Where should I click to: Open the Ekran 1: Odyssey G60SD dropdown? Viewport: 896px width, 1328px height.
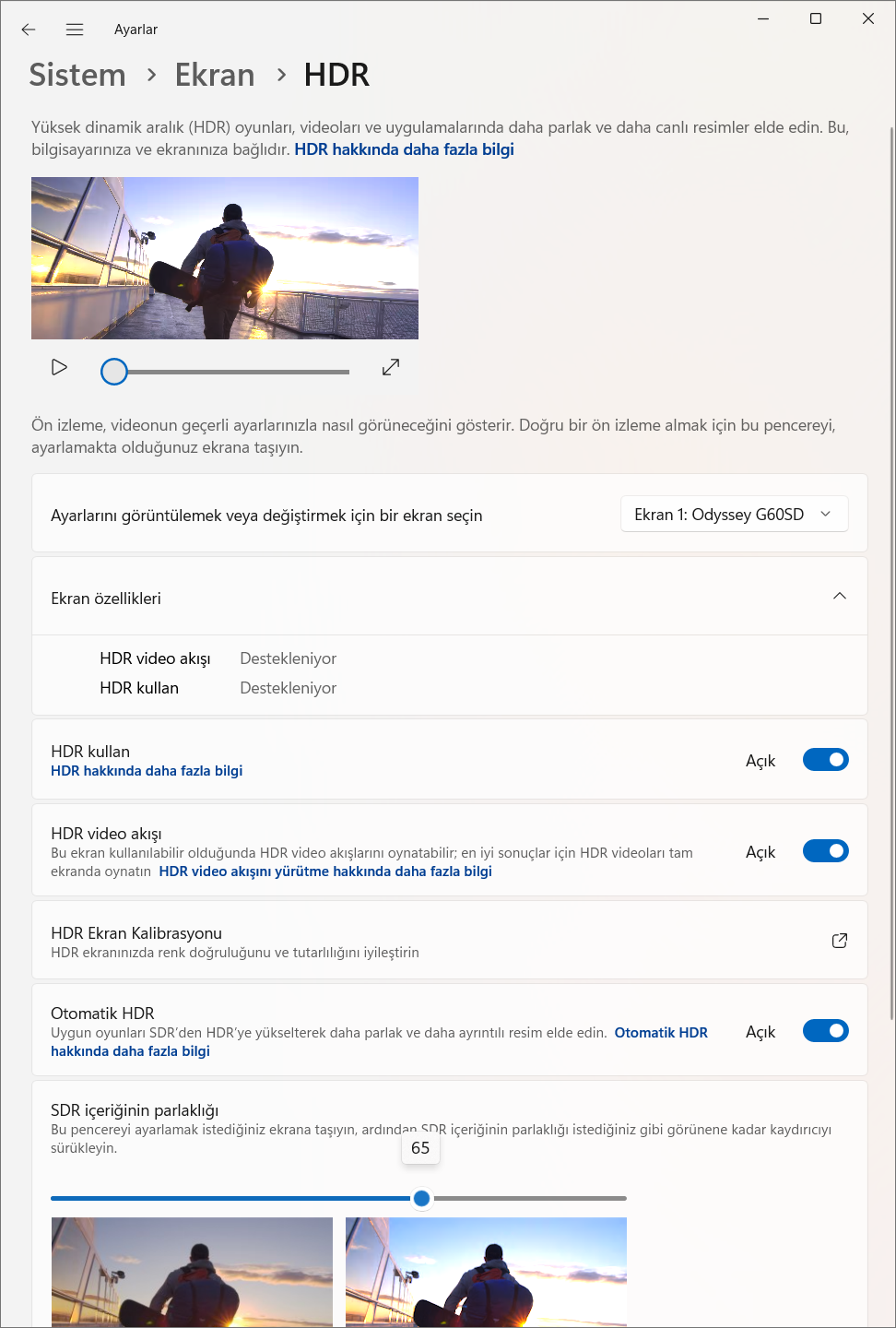click(734, 515)
